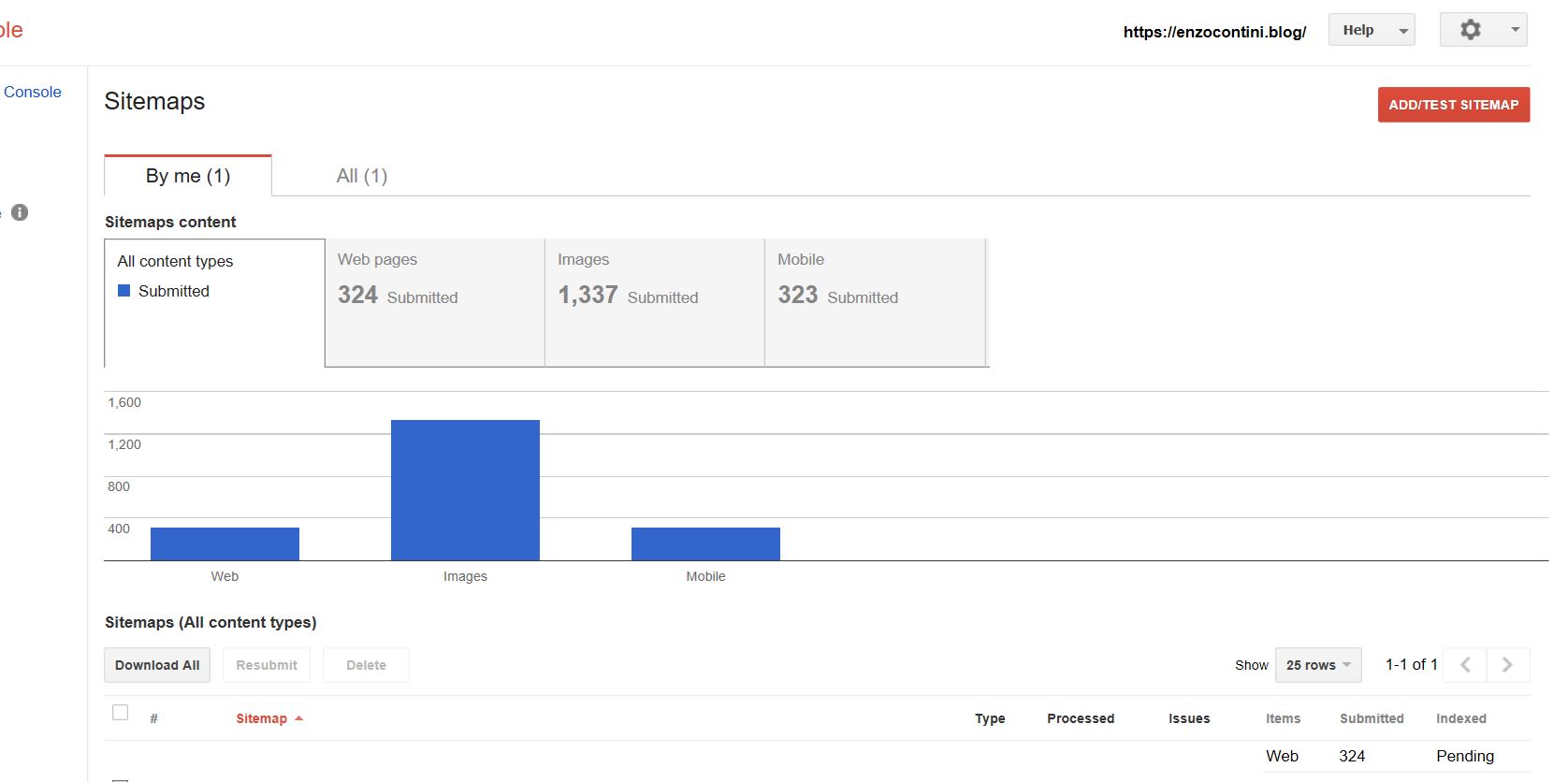Viewport: 1568px width, 782px height.
Task: Open the Help dropdown
Action: [1371, 30]
